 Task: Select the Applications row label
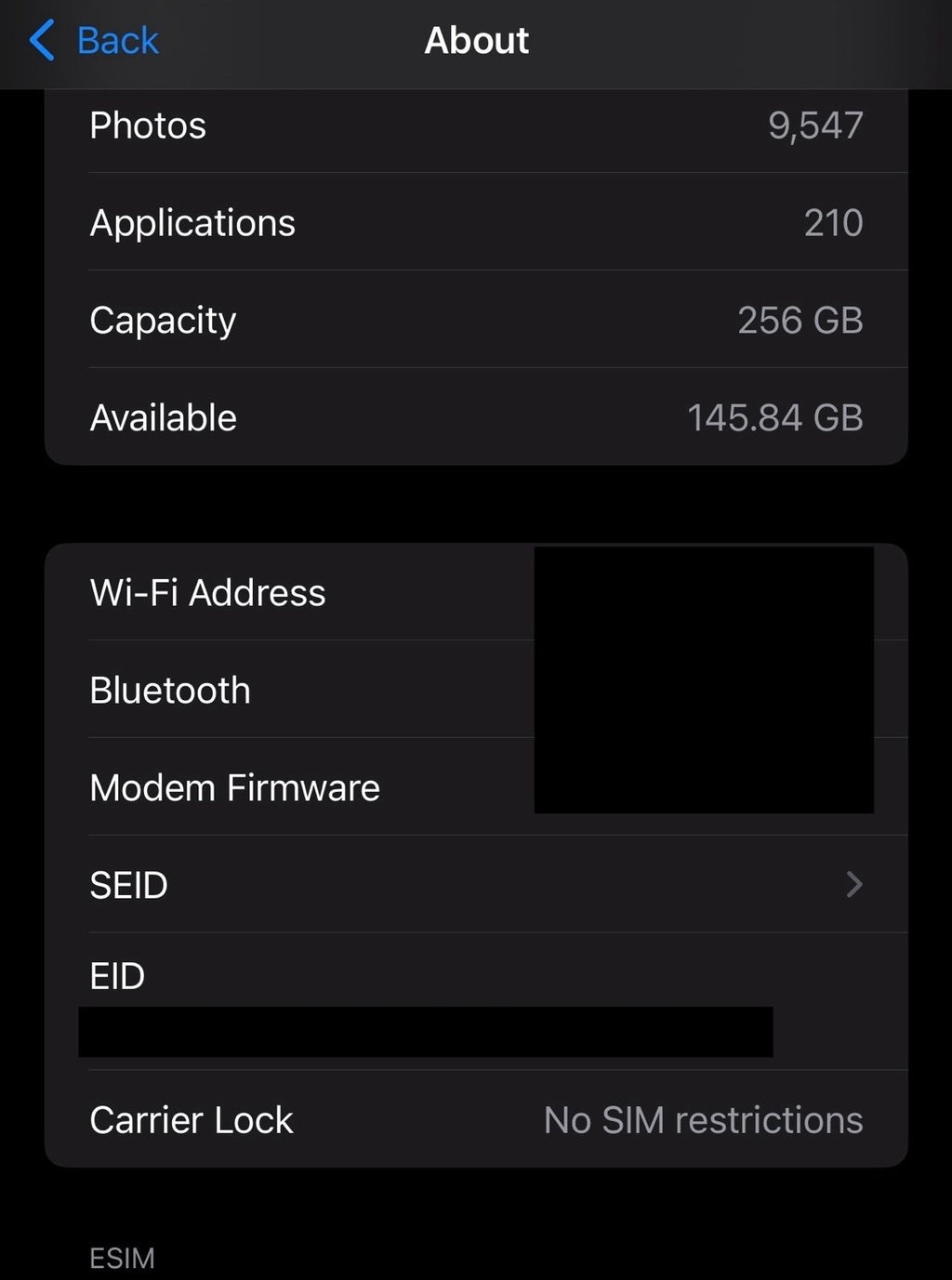pos(192,223)
